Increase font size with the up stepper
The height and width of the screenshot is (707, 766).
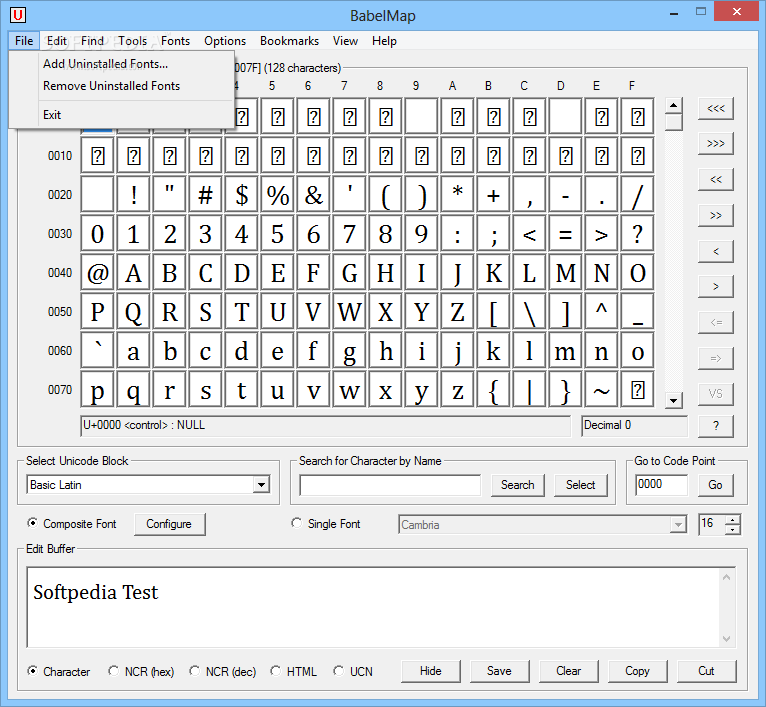pos(733,520)
